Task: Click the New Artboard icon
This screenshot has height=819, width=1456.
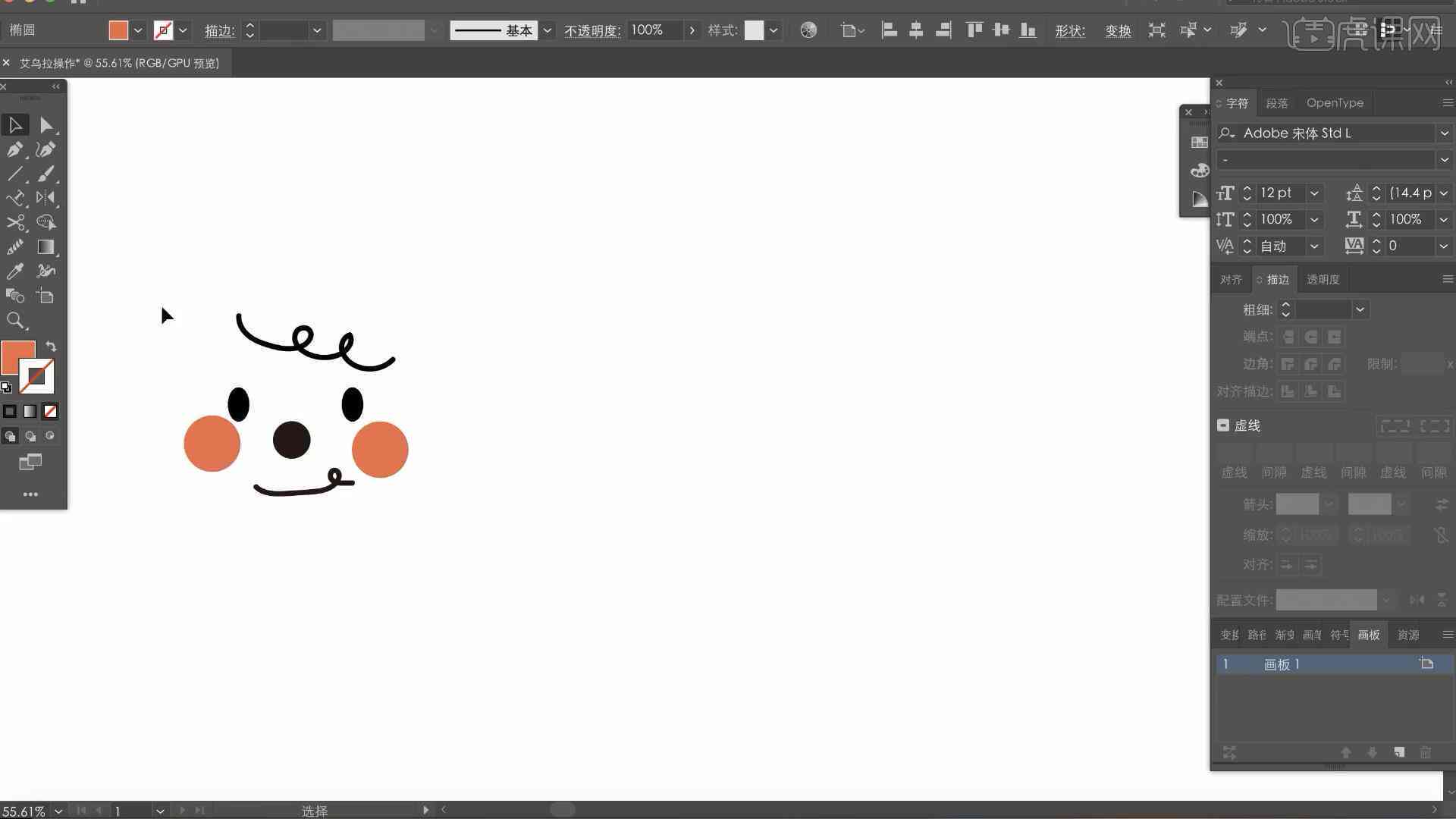Action: point(1399,752)
